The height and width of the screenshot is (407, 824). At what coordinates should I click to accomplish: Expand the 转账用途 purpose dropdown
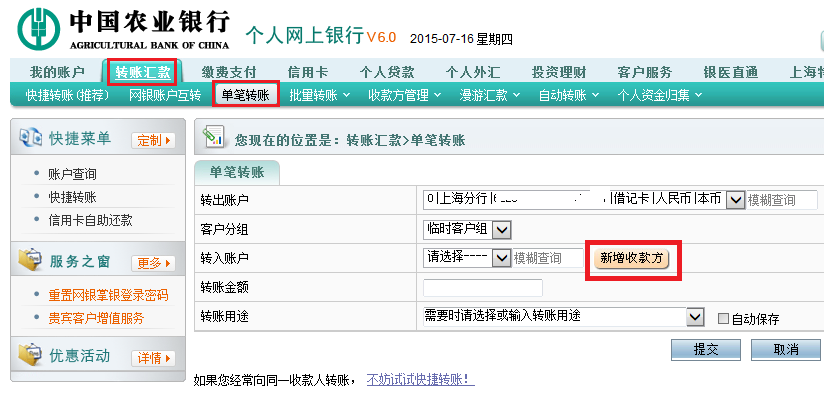(695, 317)
